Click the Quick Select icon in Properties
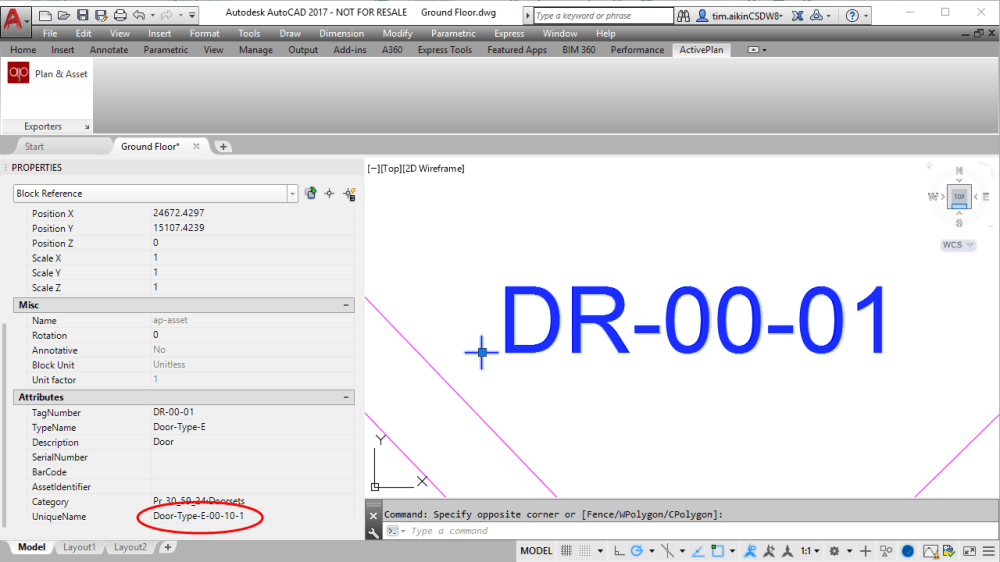The image size is (1000, 562). (349, 193)
